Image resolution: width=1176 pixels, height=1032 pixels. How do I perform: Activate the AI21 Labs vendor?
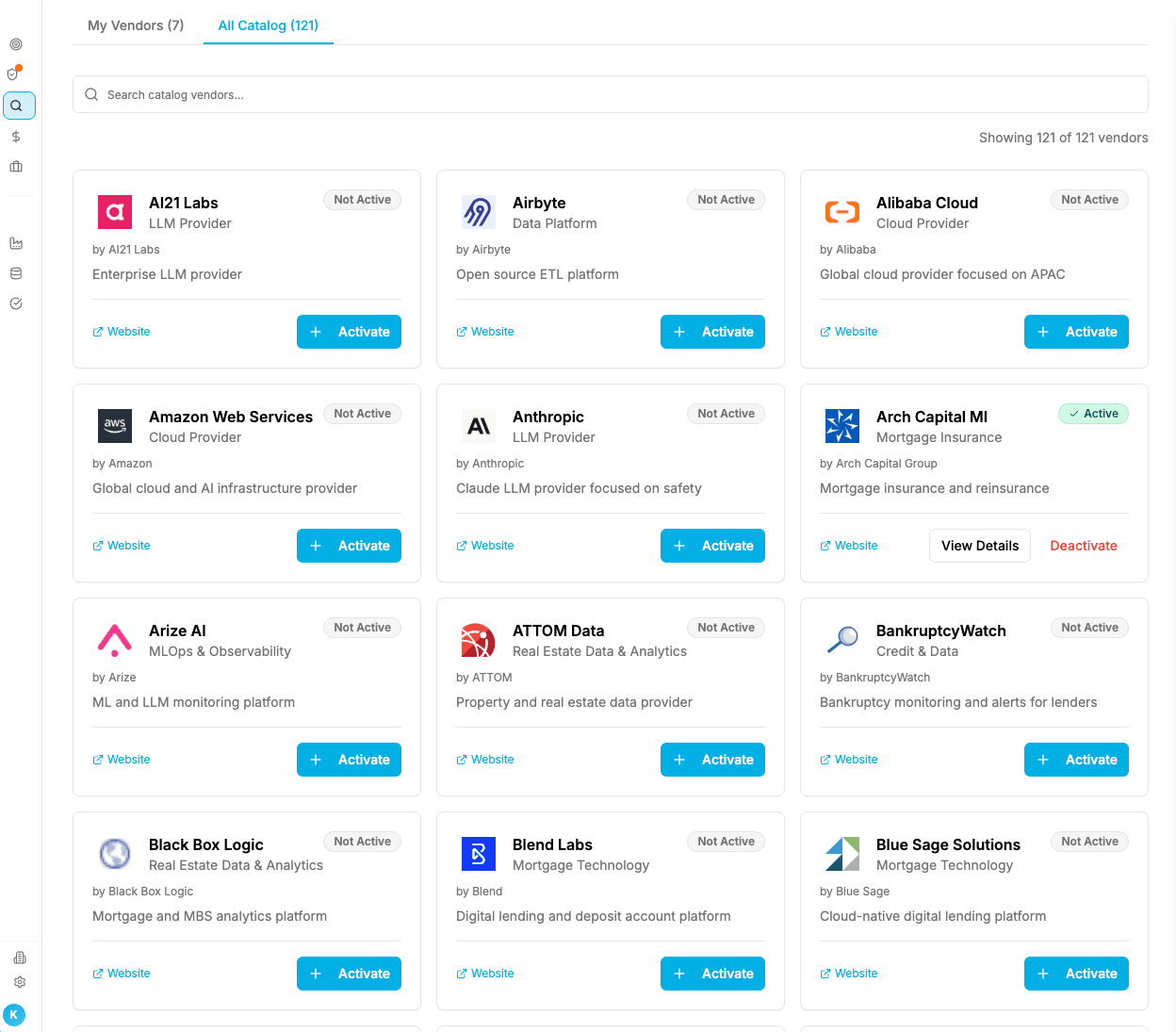(349, 332)
